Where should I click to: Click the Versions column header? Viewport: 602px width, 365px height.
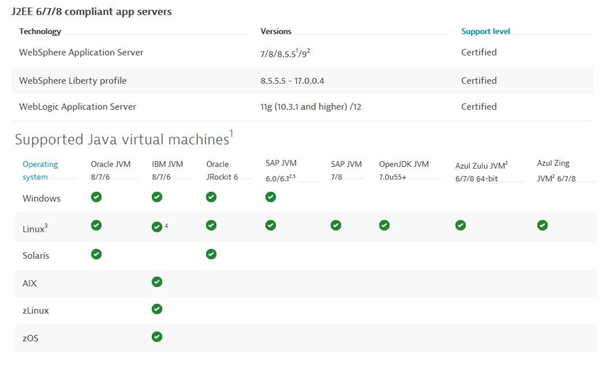[276, 31]
